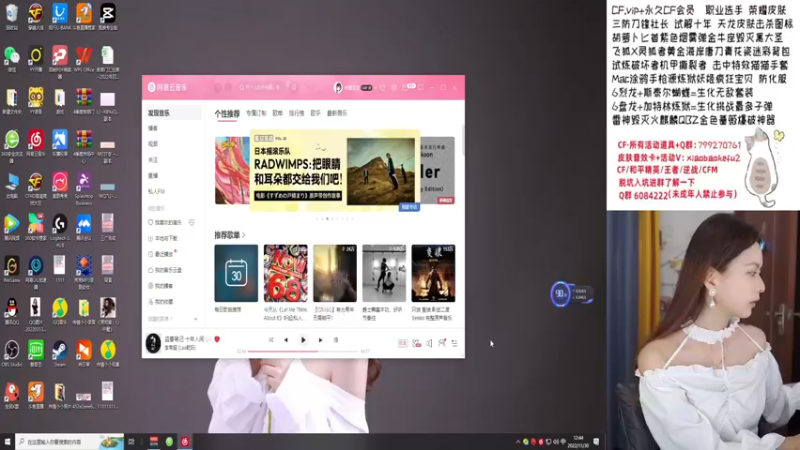Open the daily recommendation calendar playlist

click(x=236, y=273)
